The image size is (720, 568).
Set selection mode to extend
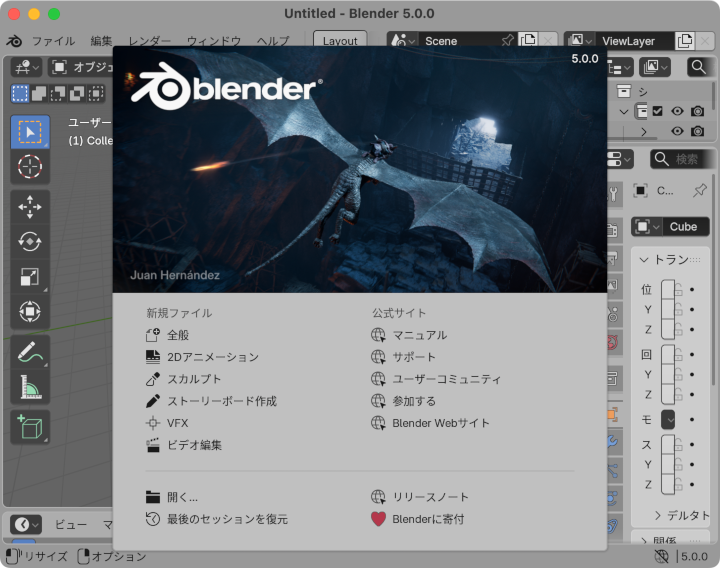[39, 93]
